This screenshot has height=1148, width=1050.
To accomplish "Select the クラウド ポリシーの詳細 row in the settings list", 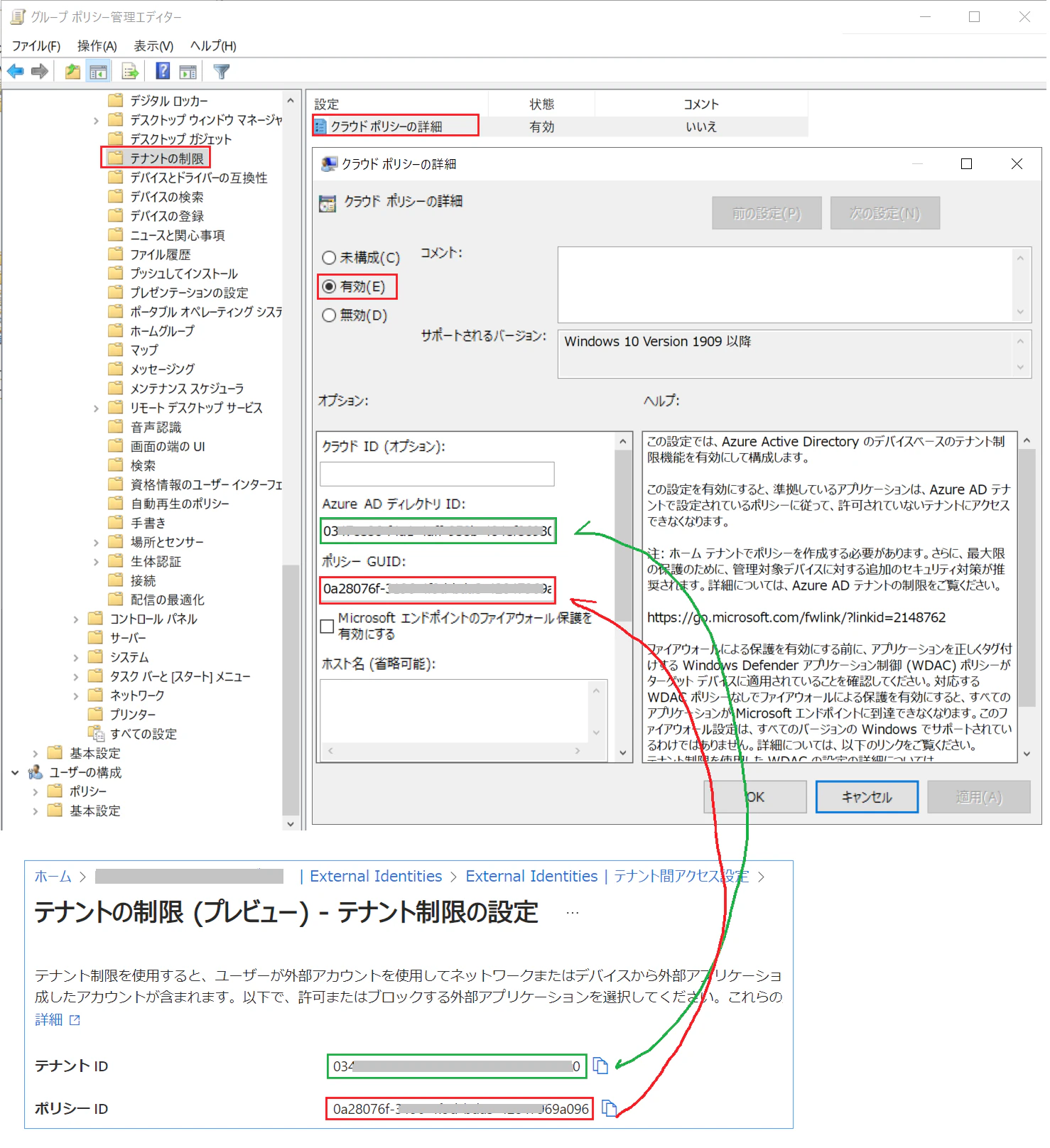I will [560, 126].
